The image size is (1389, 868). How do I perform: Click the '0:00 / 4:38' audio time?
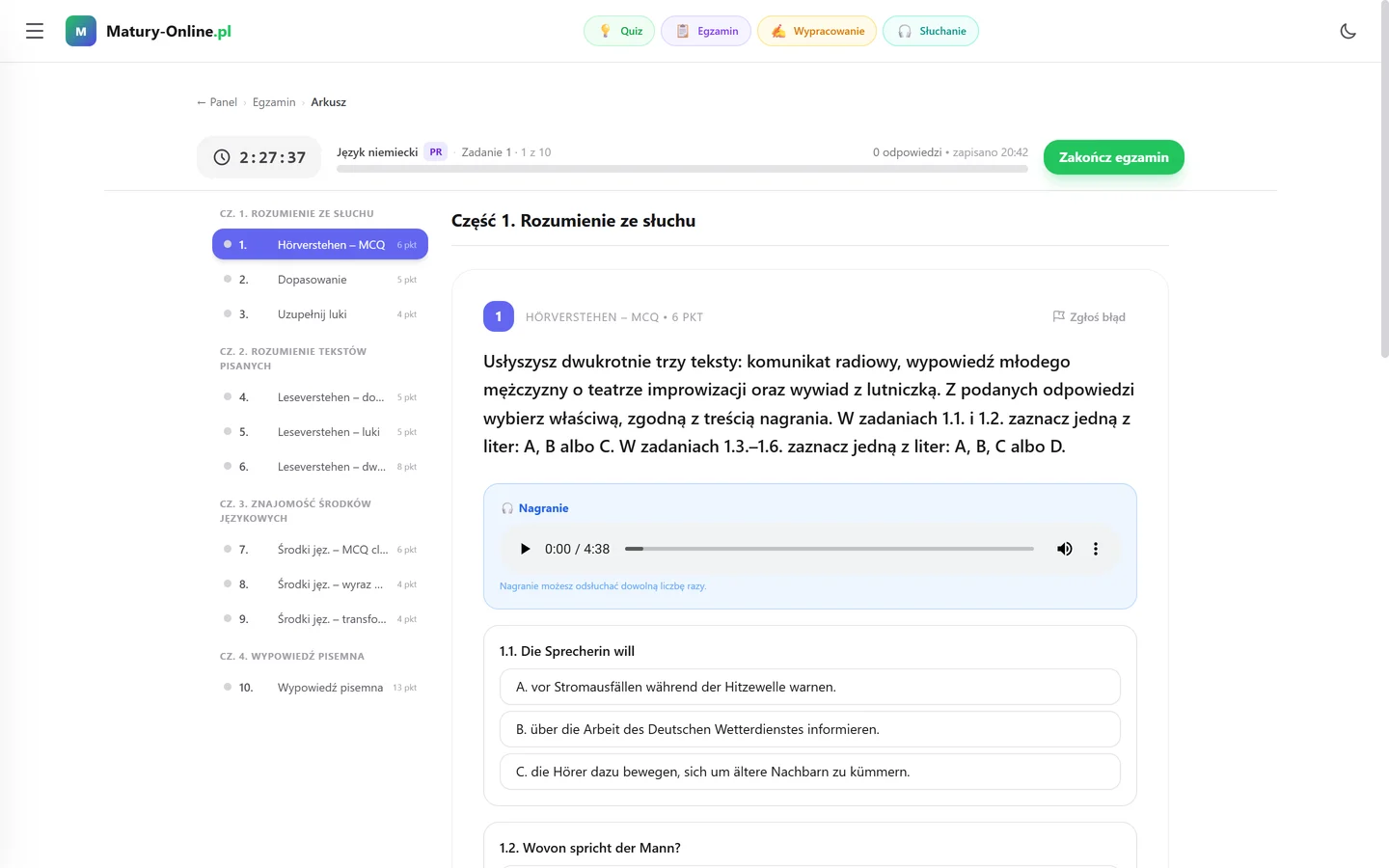click(577, 549)
